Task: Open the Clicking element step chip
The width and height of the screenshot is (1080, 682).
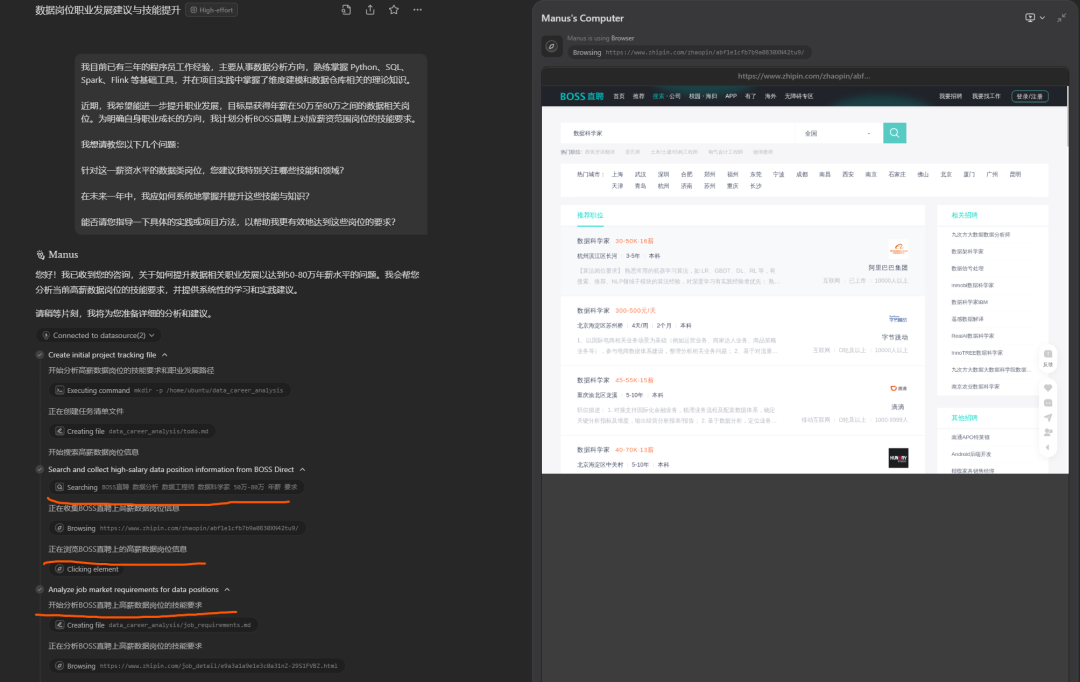Action: [x=87, y=569]
